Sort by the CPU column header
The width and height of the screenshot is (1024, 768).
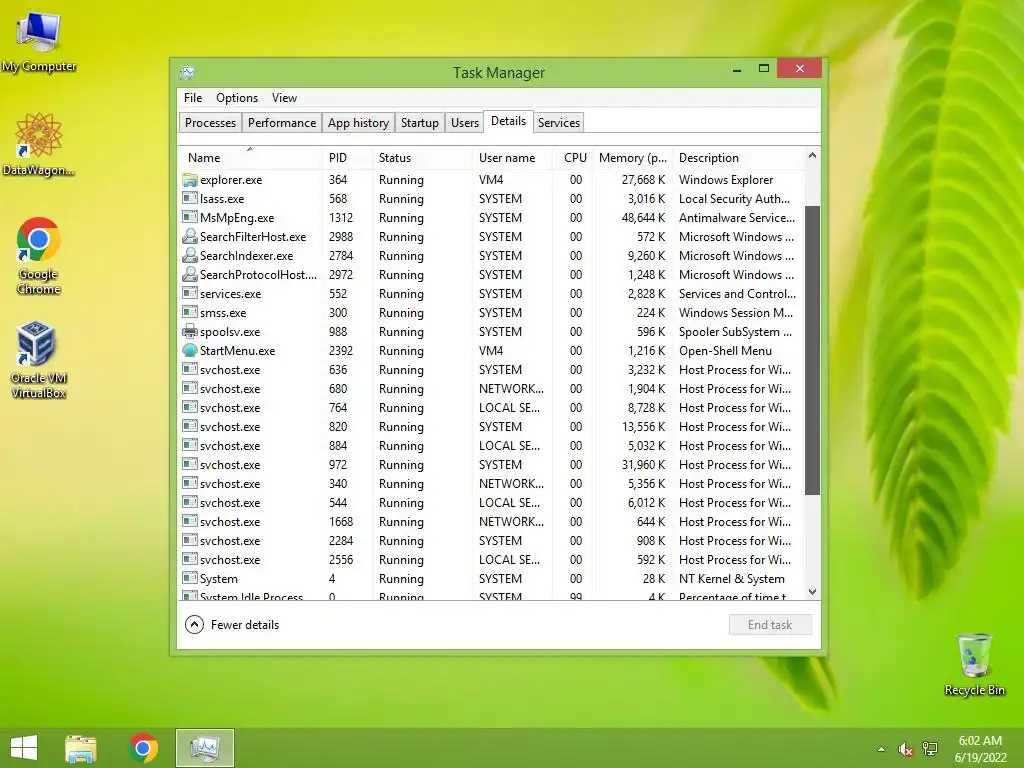[x=573, y=157]
